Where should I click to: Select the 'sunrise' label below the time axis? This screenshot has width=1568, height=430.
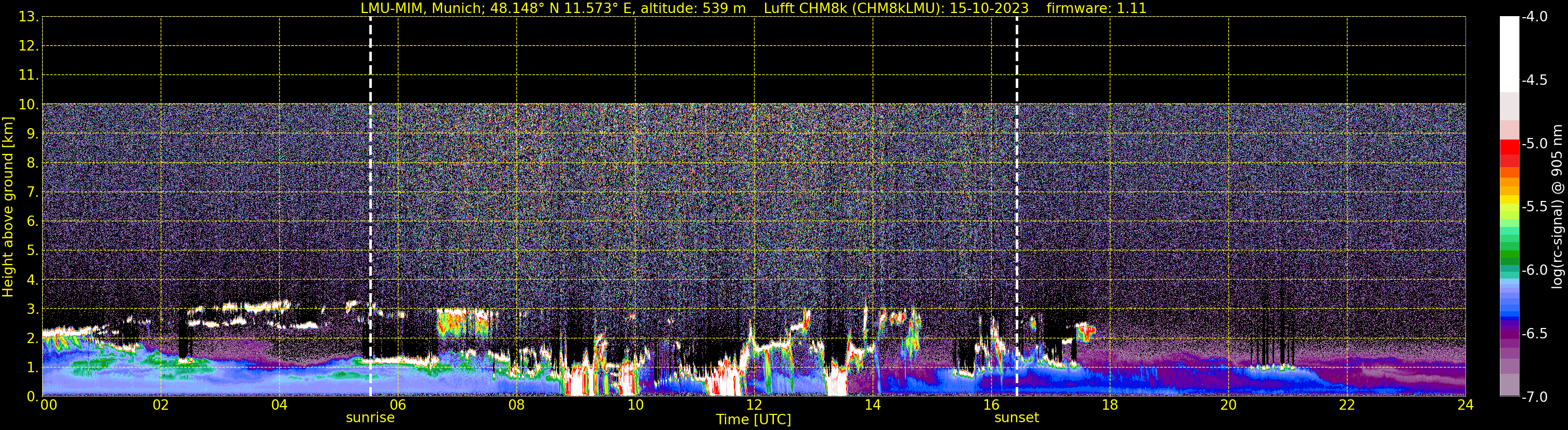coord(370,418)
